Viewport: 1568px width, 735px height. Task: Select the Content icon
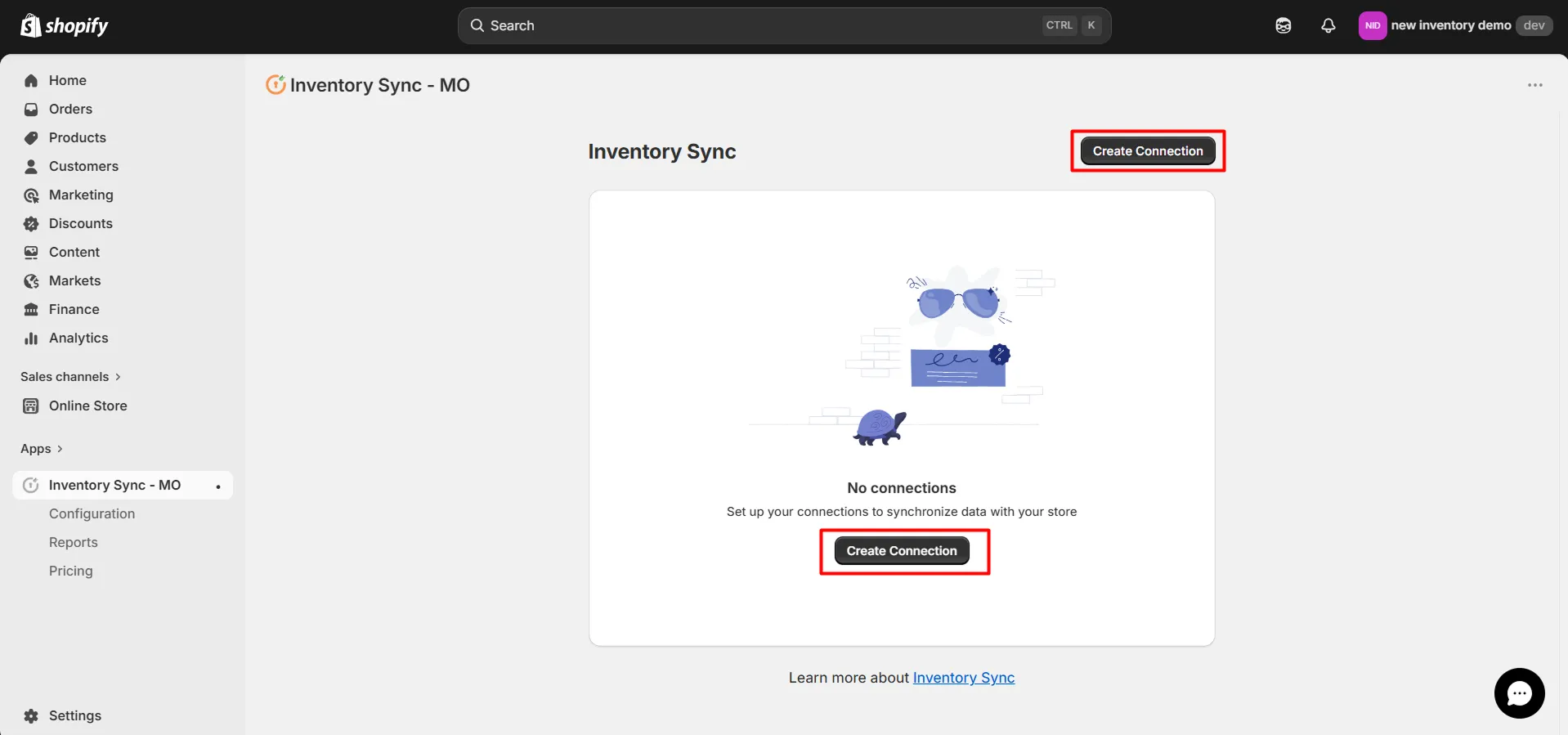click(31, 252)
